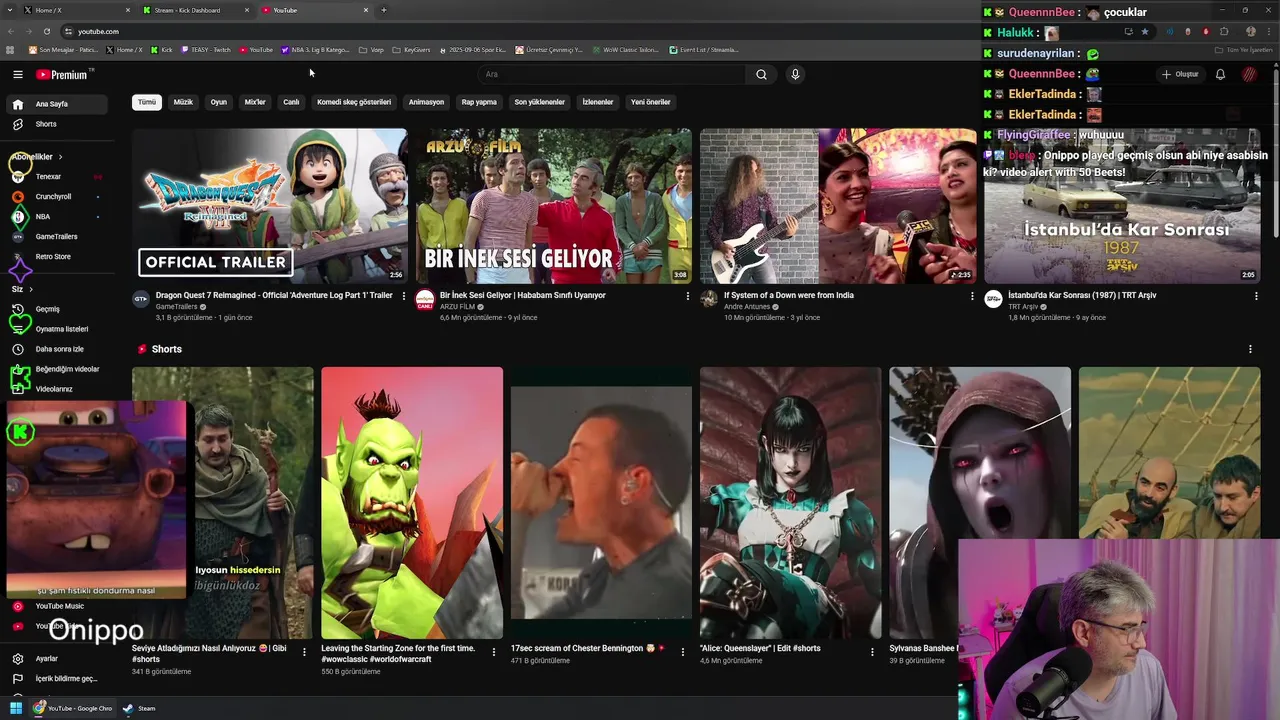The height and width of the screenshot is (720, 1280).
Task: Play the green orc WoW Classic short
Action: coord(412,502)
